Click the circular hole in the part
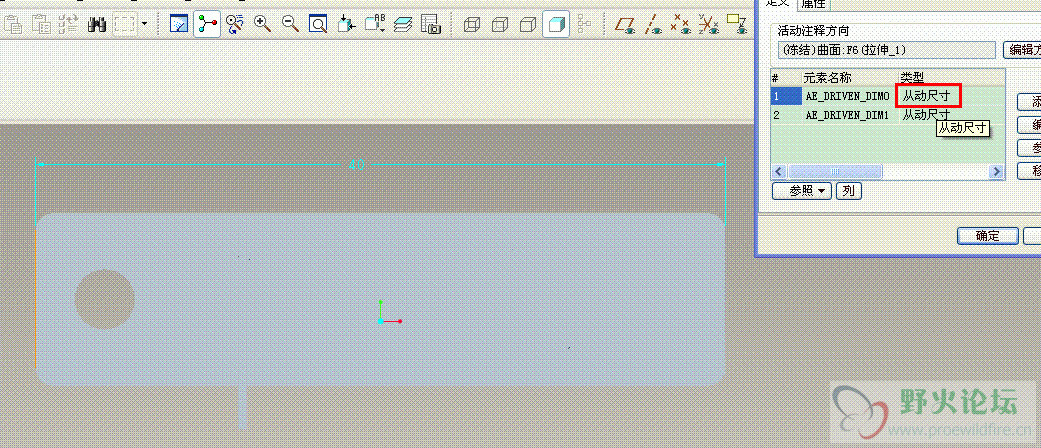This screenshot has height=448, width=1041. pos(104,299)
